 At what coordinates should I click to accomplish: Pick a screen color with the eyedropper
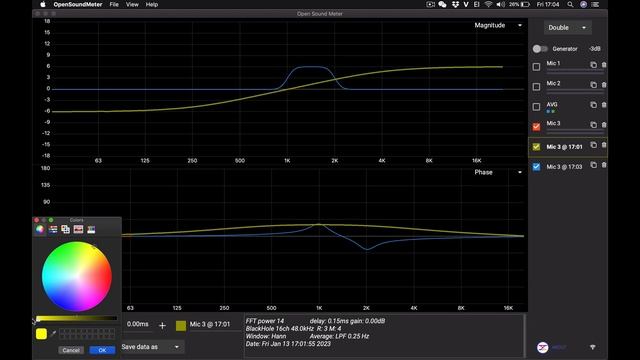pos(53,334)
